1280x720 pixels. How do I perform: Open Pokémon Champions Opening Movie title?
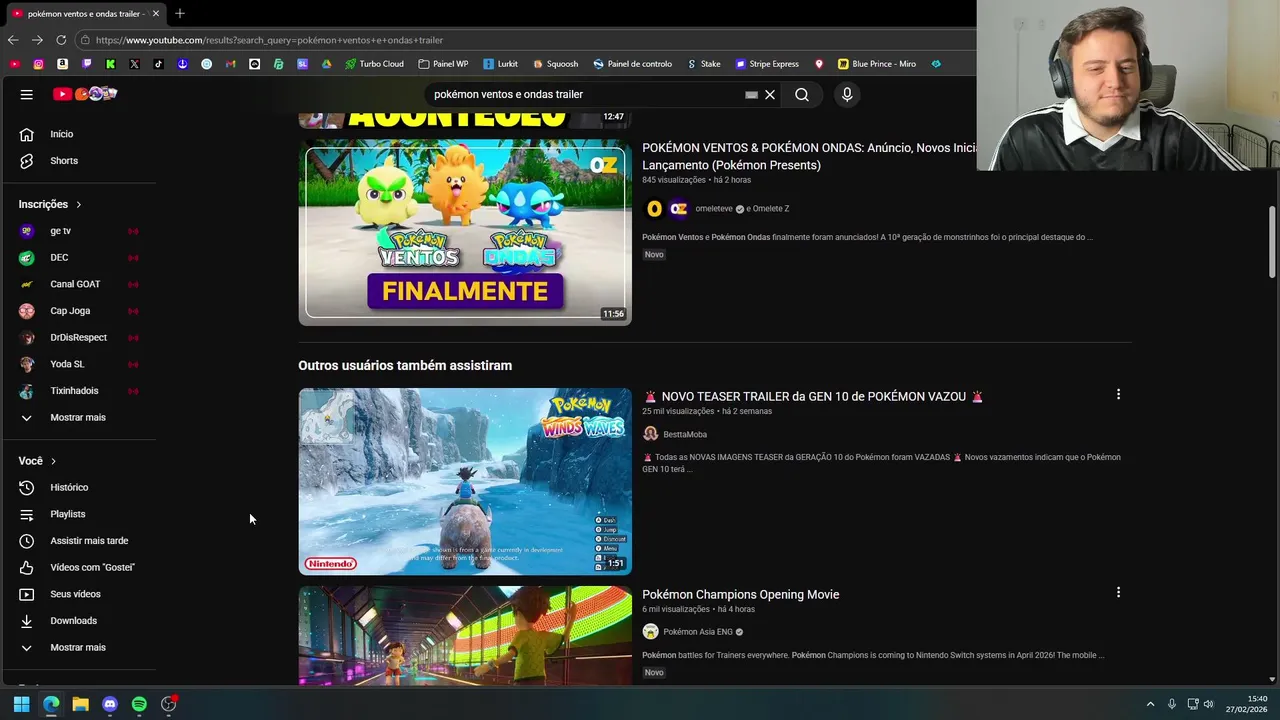click(x=740, y=594)
